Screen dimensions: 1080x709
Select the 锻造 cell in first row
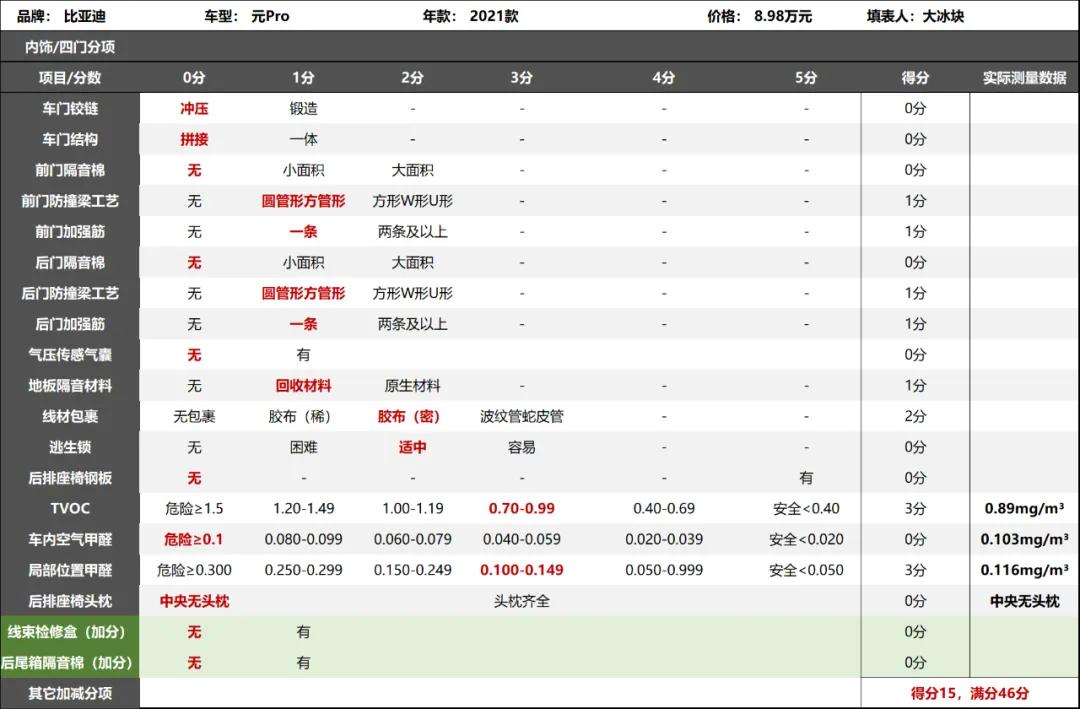pyautogui.click(x=303, y=106)
